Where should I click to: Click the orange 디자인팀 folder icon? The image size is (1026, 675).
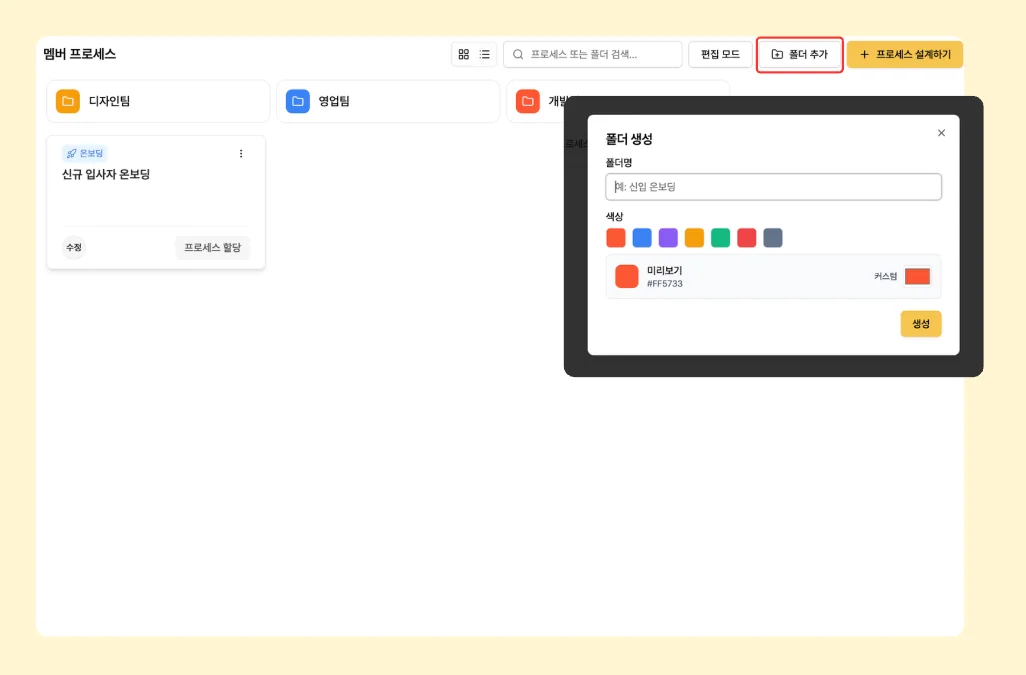coord(68,101)
